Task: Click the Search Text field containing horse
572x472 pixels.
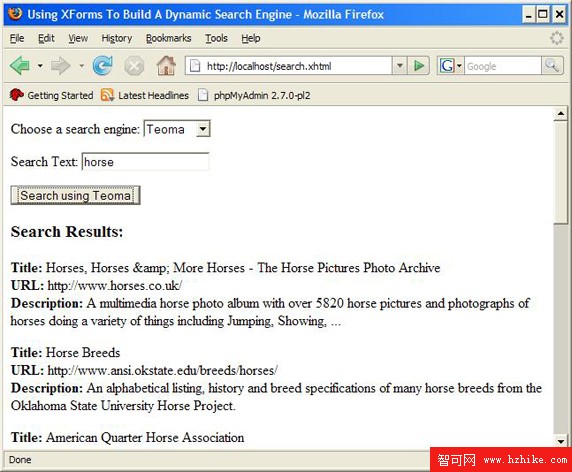Action: click(x=146, y=162)
